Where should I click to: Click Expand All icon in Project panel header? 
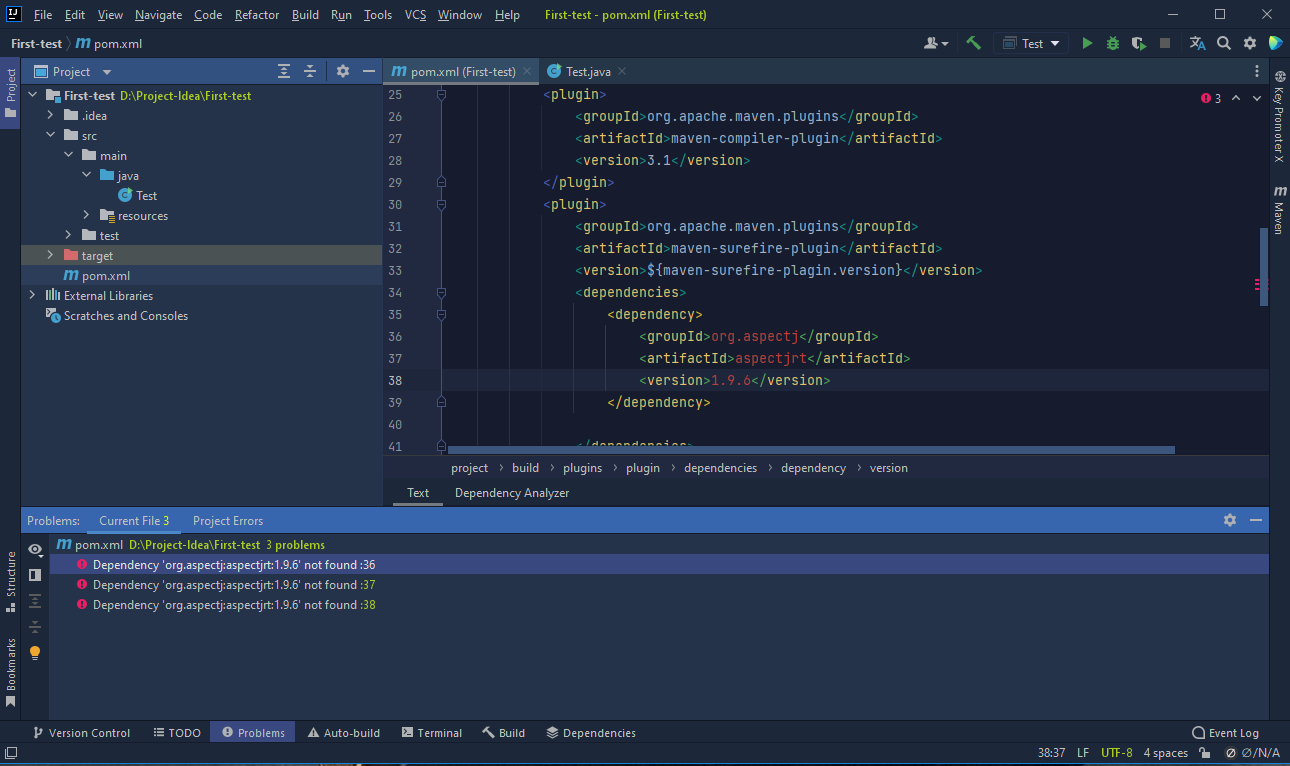pos(284,71)
